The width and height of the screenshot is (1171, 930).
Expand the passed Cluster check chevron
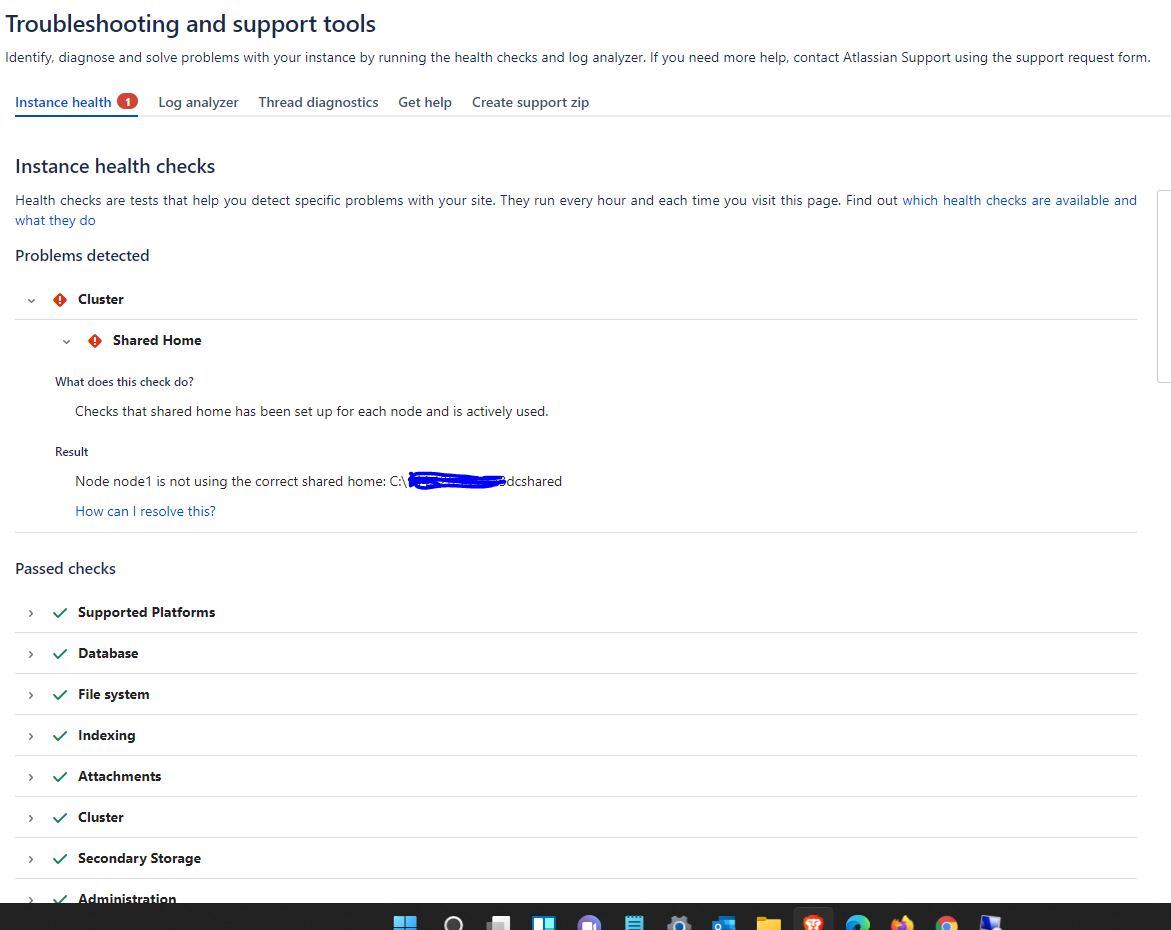(31, 819)
